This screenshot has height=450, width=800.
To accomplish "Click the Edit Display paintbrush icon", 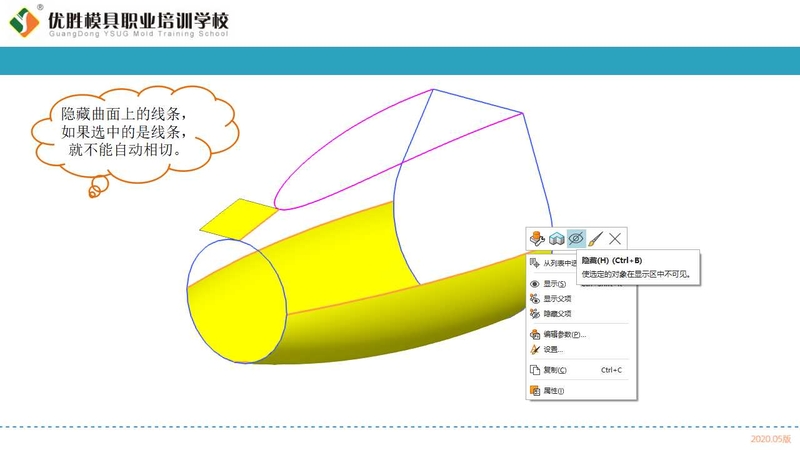I will click(x=595, y=238).
